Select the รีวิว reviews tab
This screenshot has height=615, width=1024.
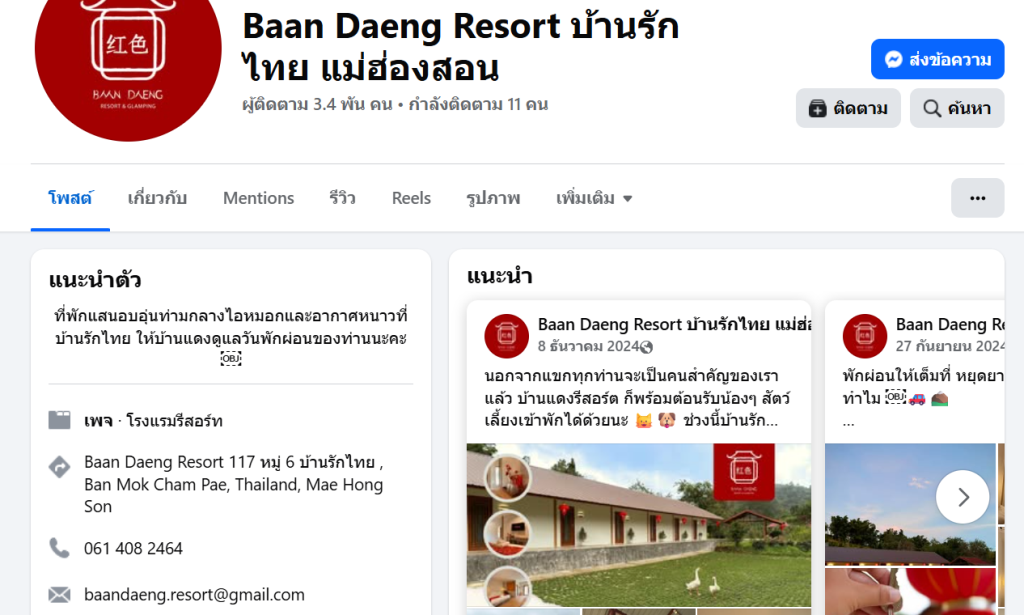click(342, 198)
